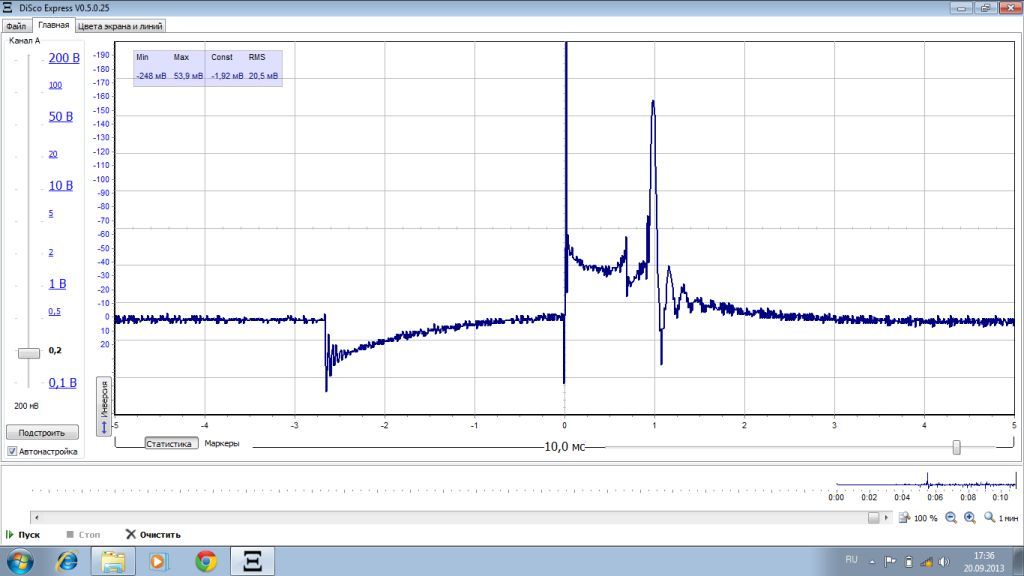Click the Канал A voltage slider handle
This screenshot has height=576, width=1024.
29,353
